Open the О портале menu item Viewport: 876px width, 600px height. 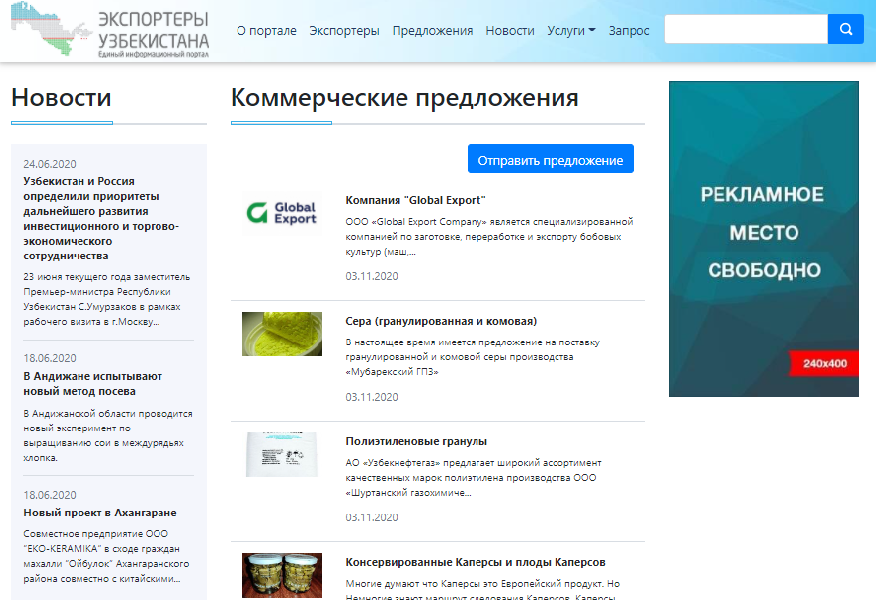tap(267, 31)
